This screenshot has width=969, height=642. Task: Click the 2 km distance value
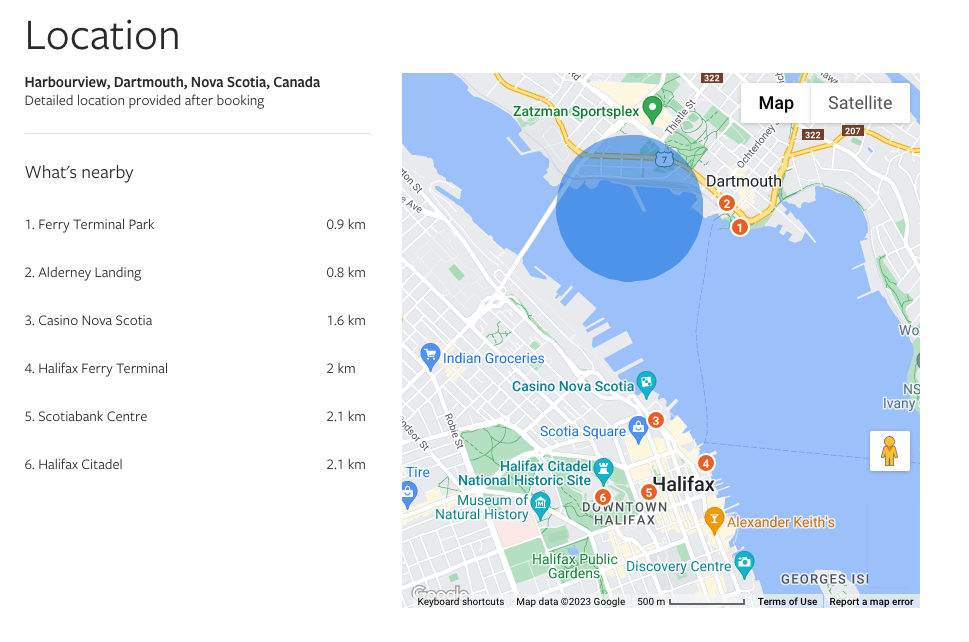(x=341, y=368)
